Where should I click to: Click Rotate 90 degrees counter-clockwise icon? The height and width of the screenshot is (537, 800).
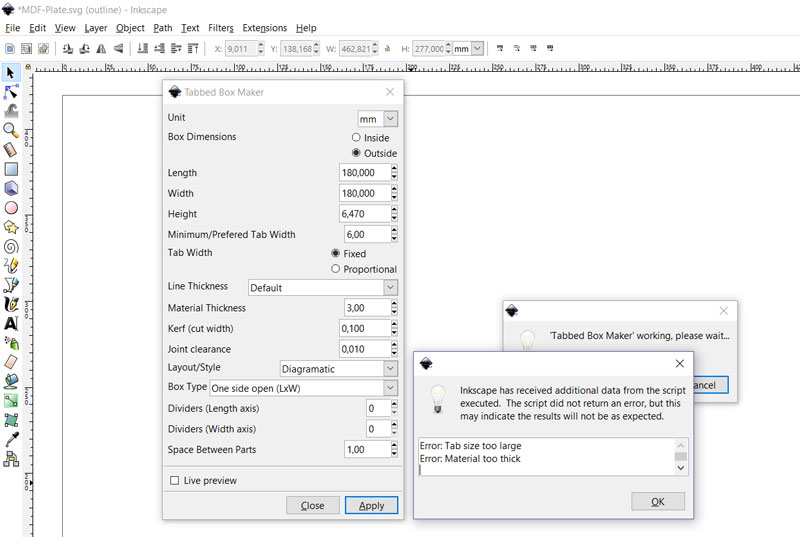click(x=67, y=48)
